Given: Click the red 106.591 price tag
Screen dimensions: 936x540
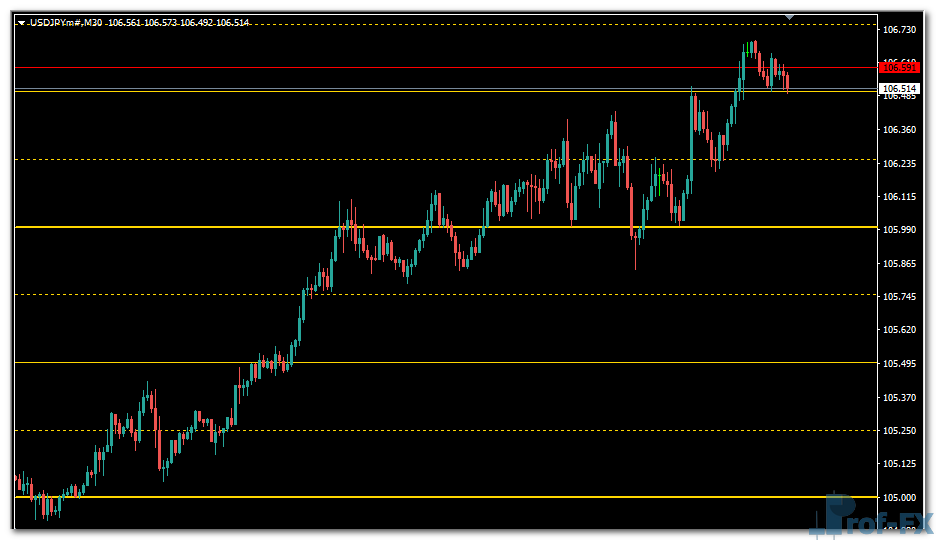Looking at the screenshot, I should click(897, 67).
